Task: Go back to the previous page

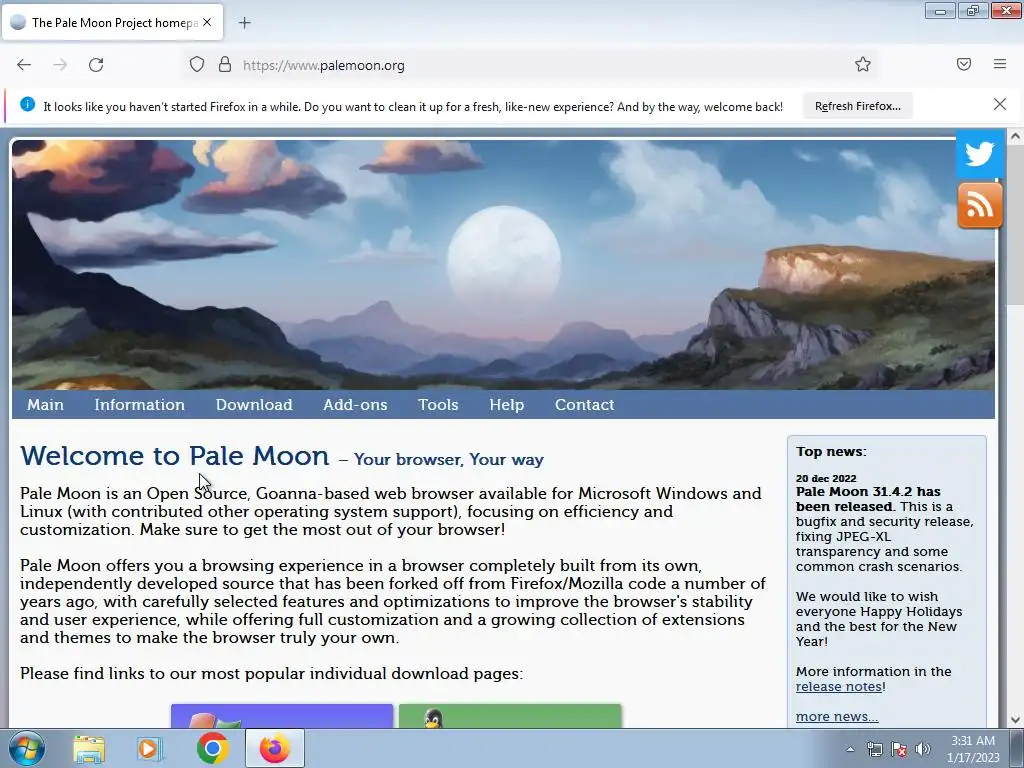Action: click(24, 65)
